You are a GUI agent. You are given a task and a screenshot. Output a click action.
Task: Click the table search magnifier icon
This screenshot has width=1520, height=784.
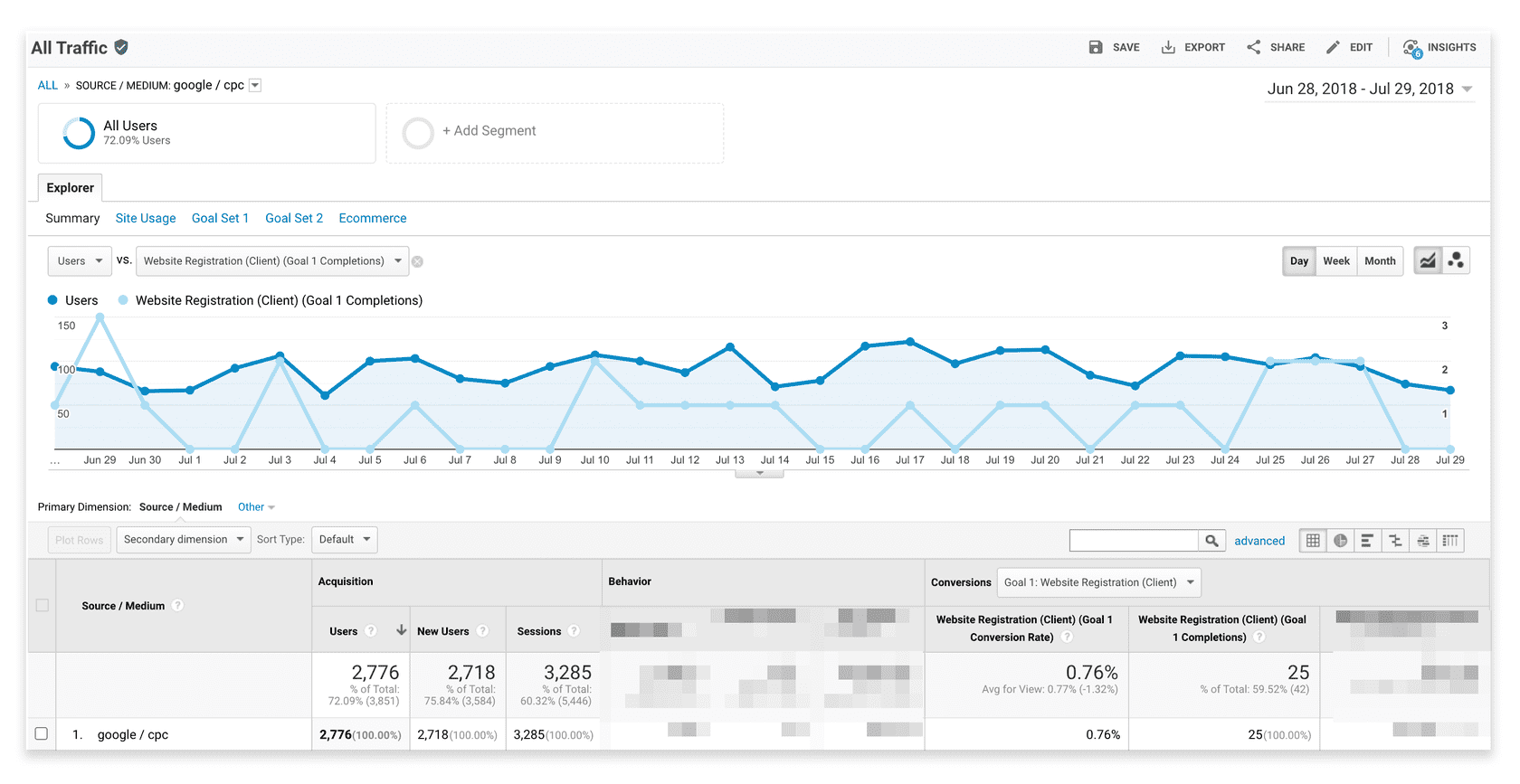(1212, 541)
